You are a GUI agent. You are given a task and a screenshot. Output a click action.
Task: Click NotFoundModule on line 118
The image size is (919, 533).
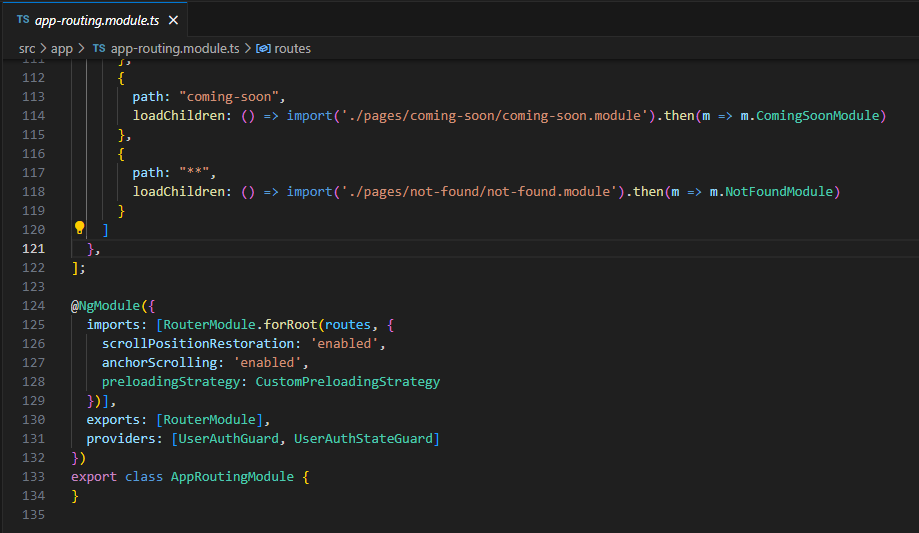(x=779, y=192)
